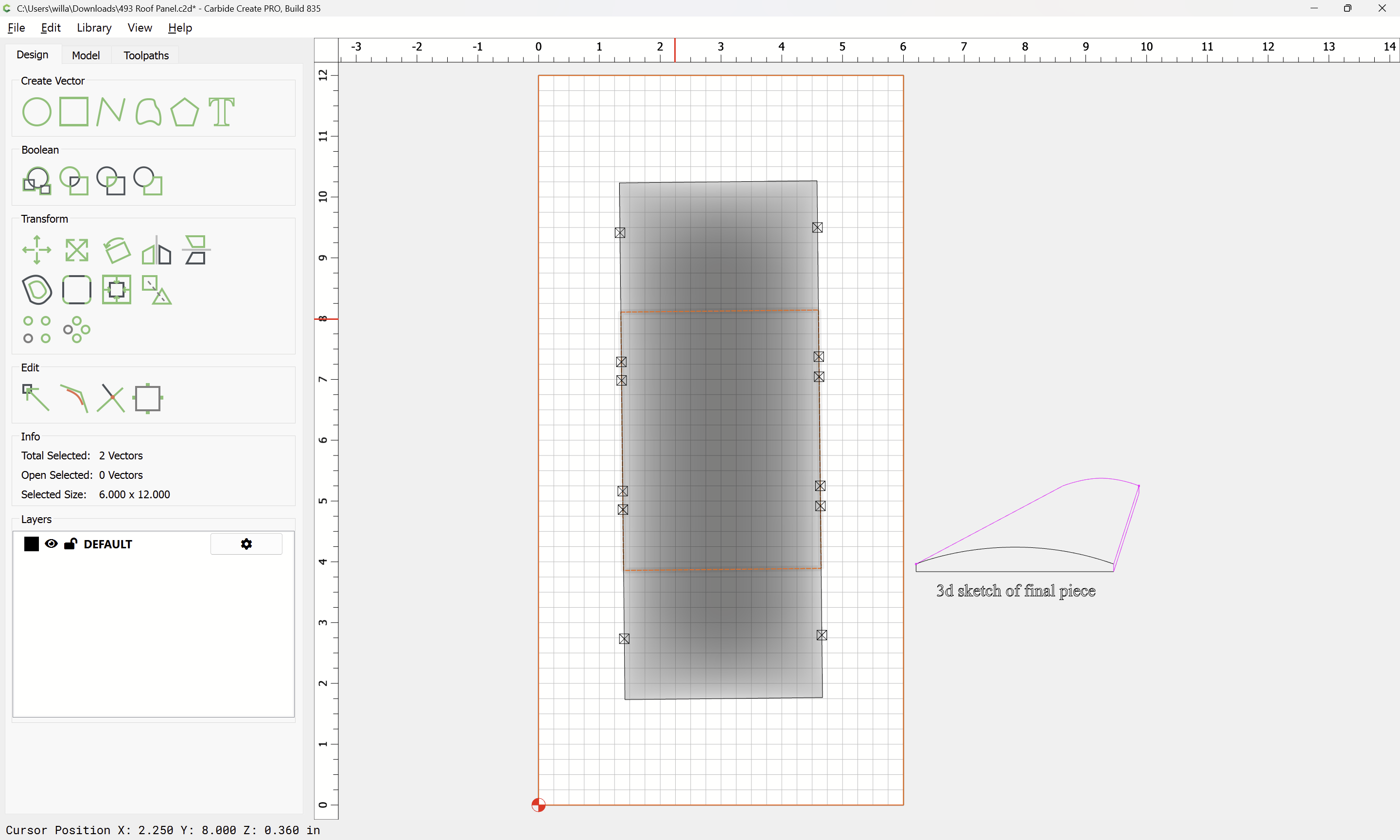Viewport: 1400px width, 840px height.
Task: Select the Node Edit tool
Action: pyautogui.click(x=35, y=398)
